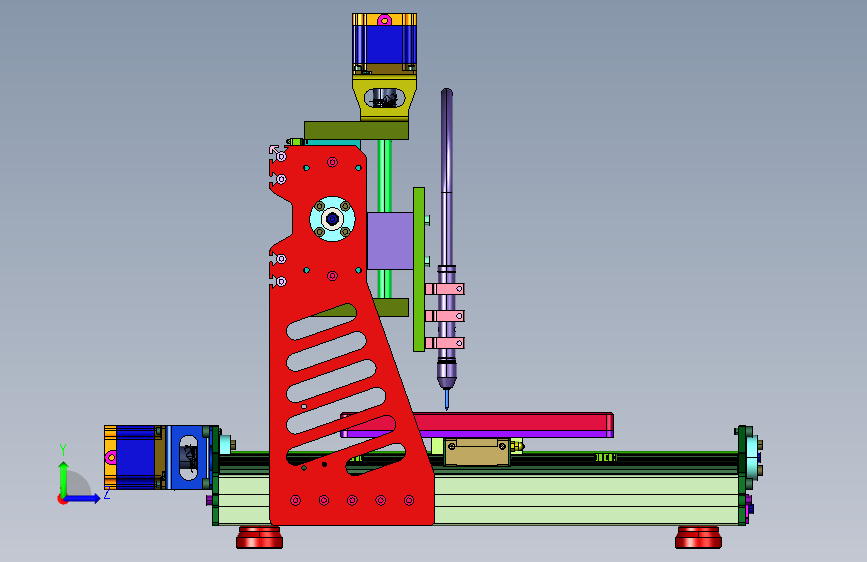Pick the lime green vertical carriage plate
This screenshot has height=562, width=867.
419,269
